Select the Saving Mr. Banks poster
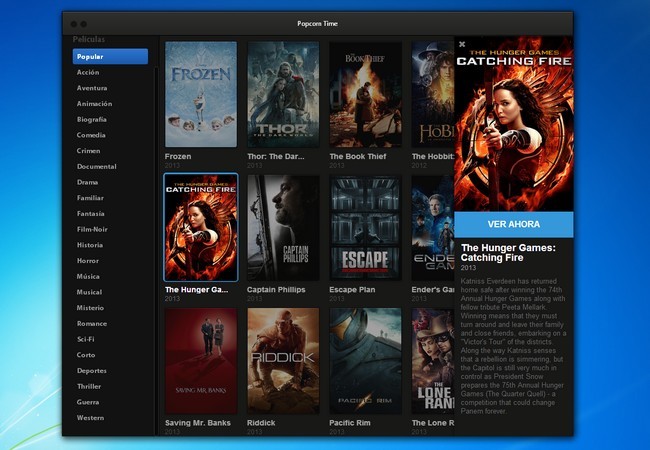The image size is (650, 450). click(x=201, y=361)
